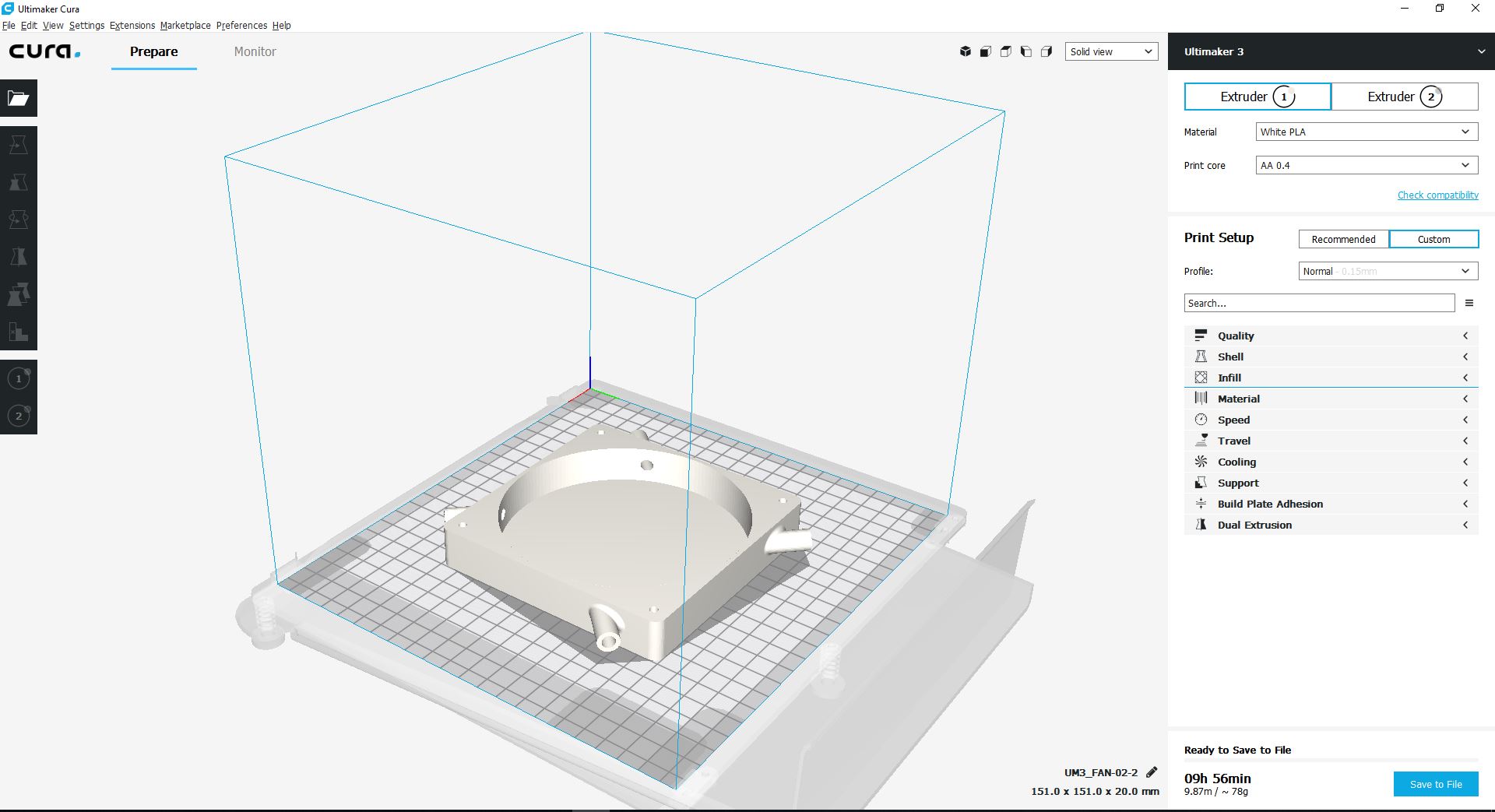The width and height of the screenshot is (1495, 812).
Task: Select Extruder 1 tab
Action: (1258, 97)
